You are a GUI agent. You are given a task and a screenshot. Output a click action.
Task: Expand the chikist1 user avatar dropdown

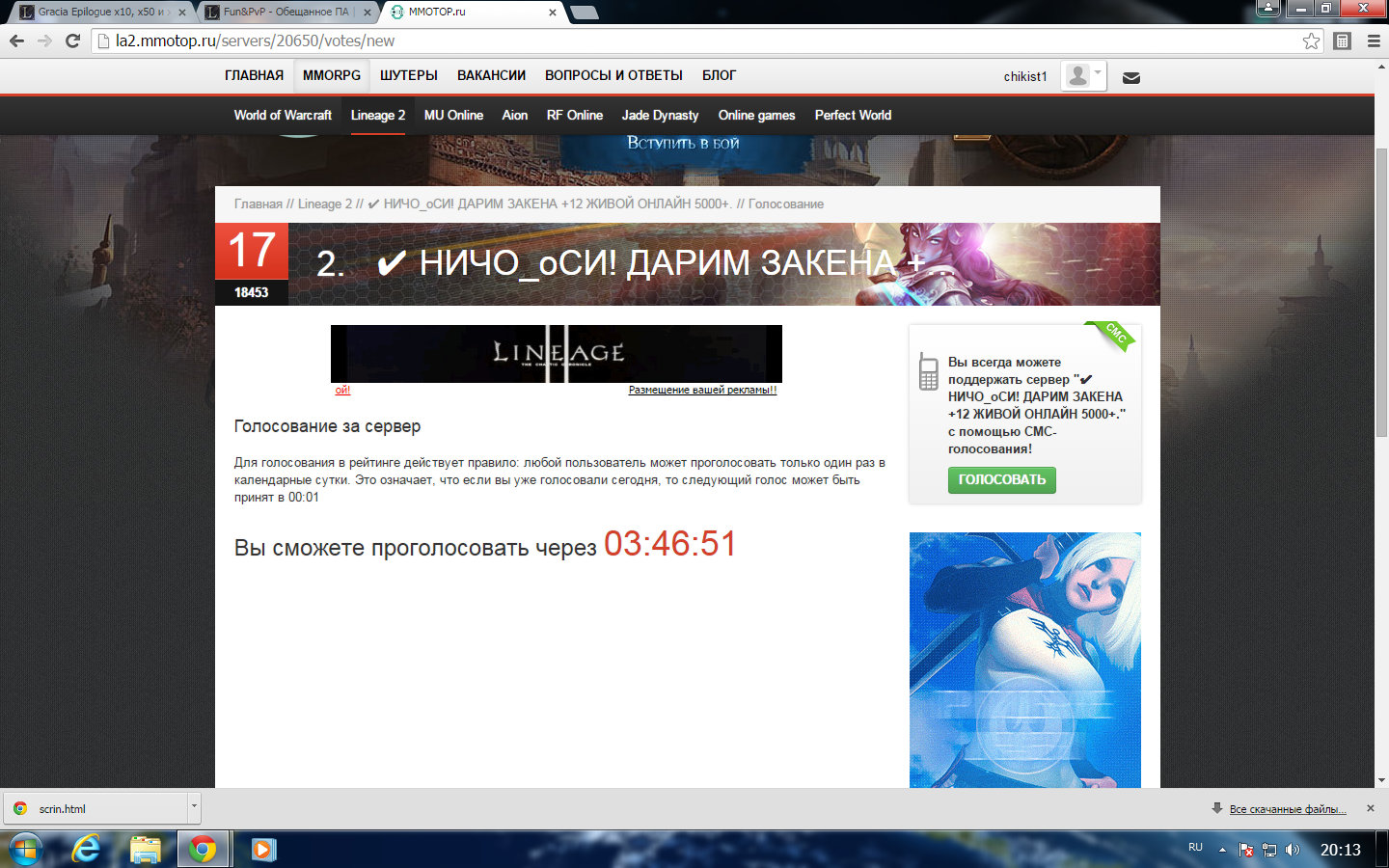pos(1082,75)
